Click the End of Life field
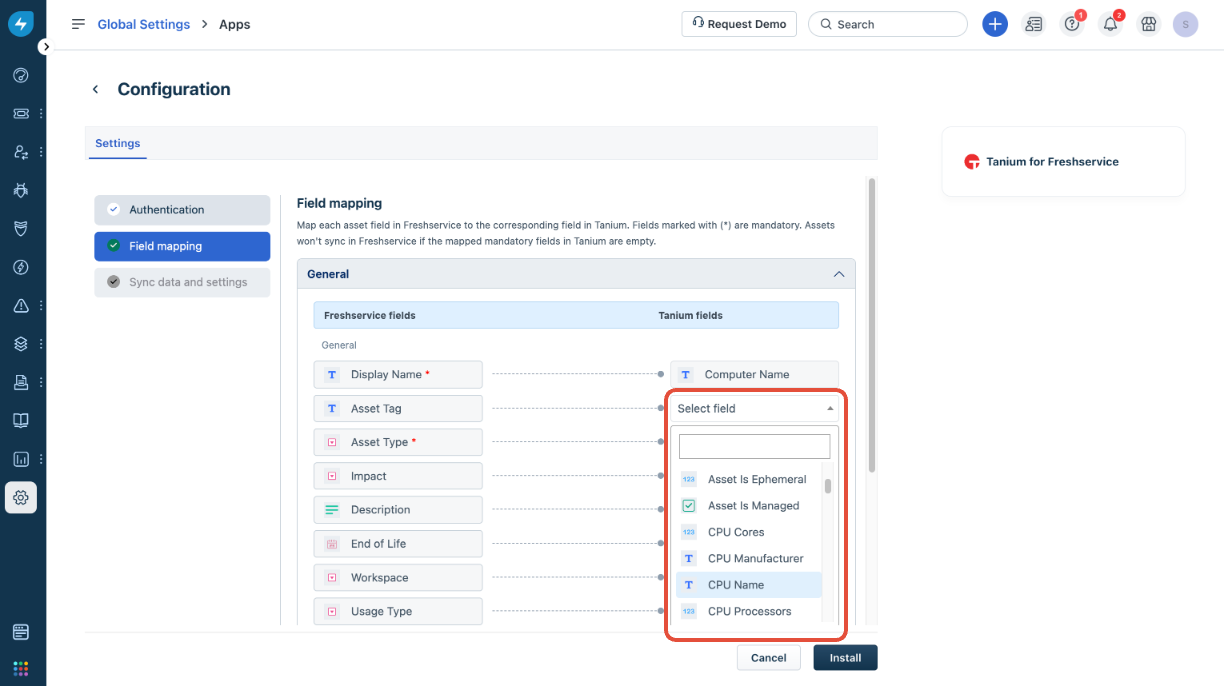 (398, 544)
